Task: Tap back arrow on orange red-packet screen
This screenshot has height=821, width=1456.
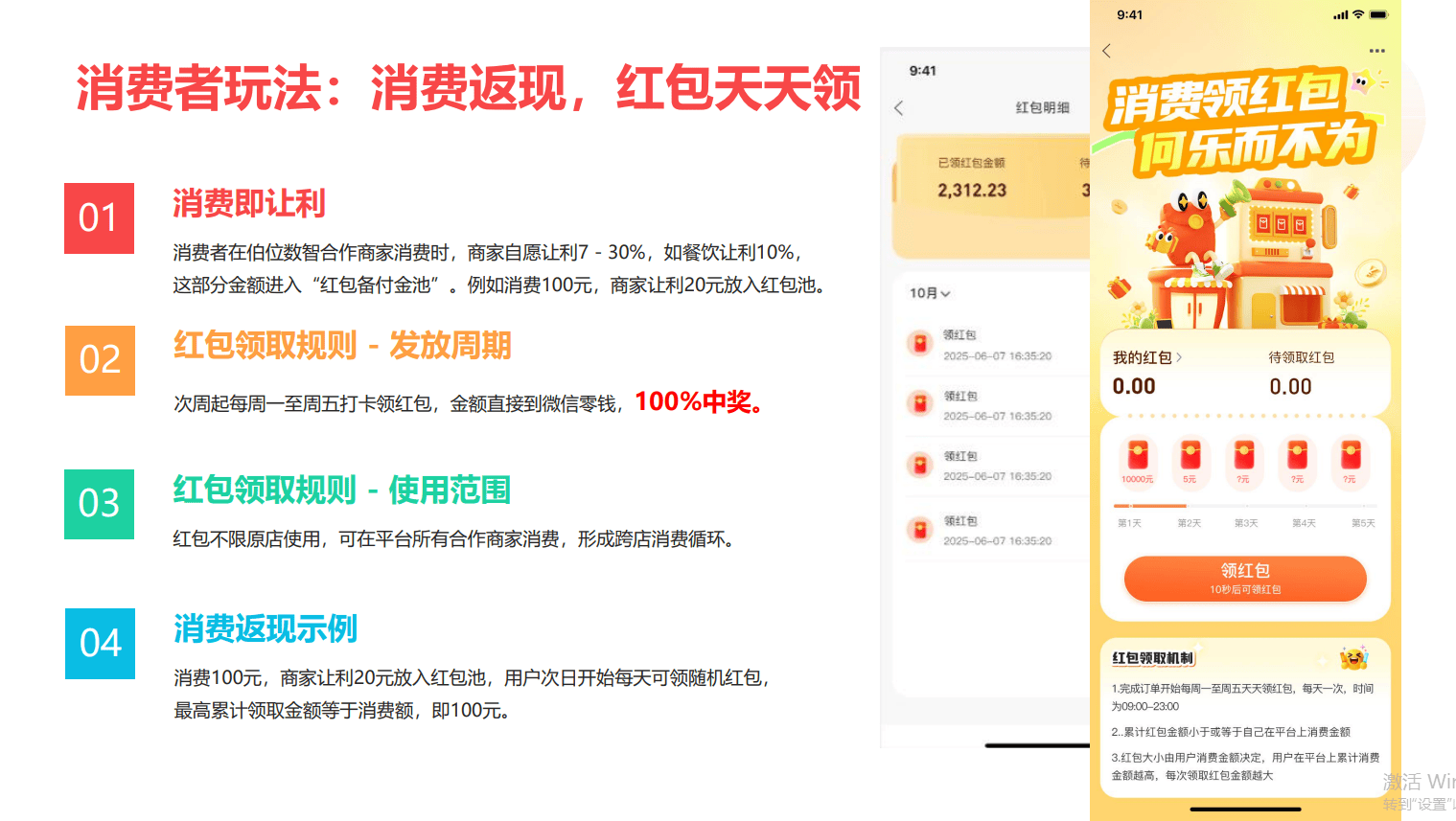Action: [1107, 51]
